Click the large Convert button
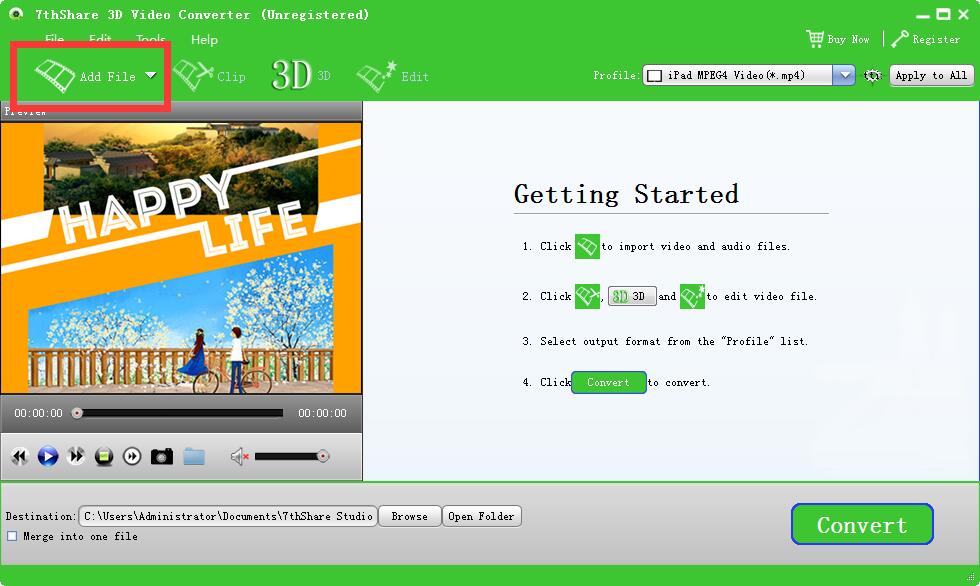980x586 pixels. pos(862,524)
